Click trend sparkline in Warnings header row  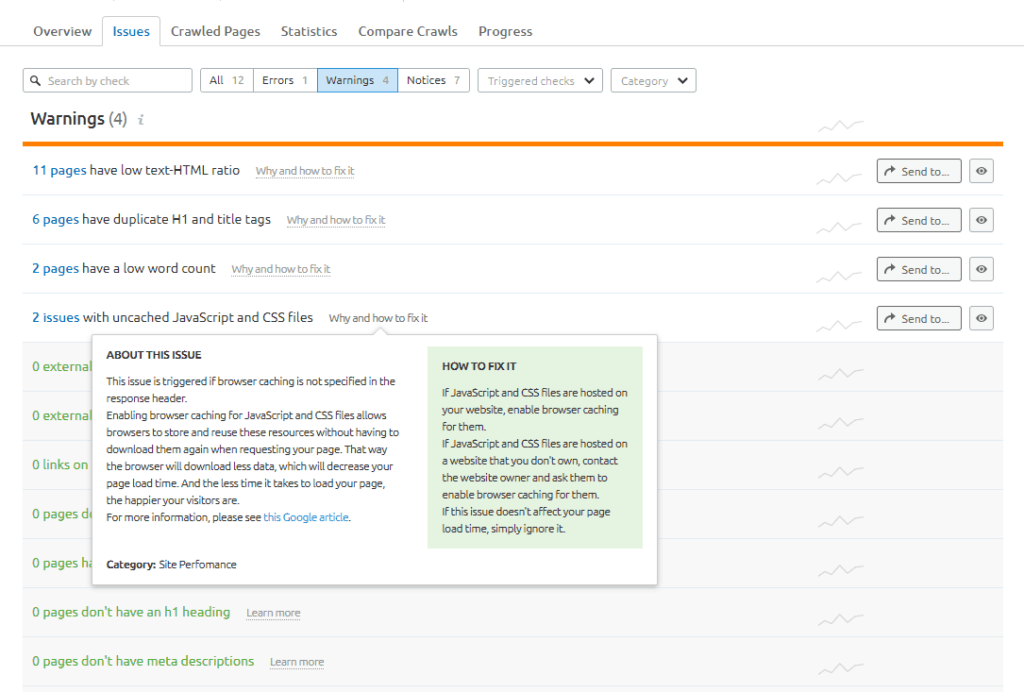click(x=839, y=126)
